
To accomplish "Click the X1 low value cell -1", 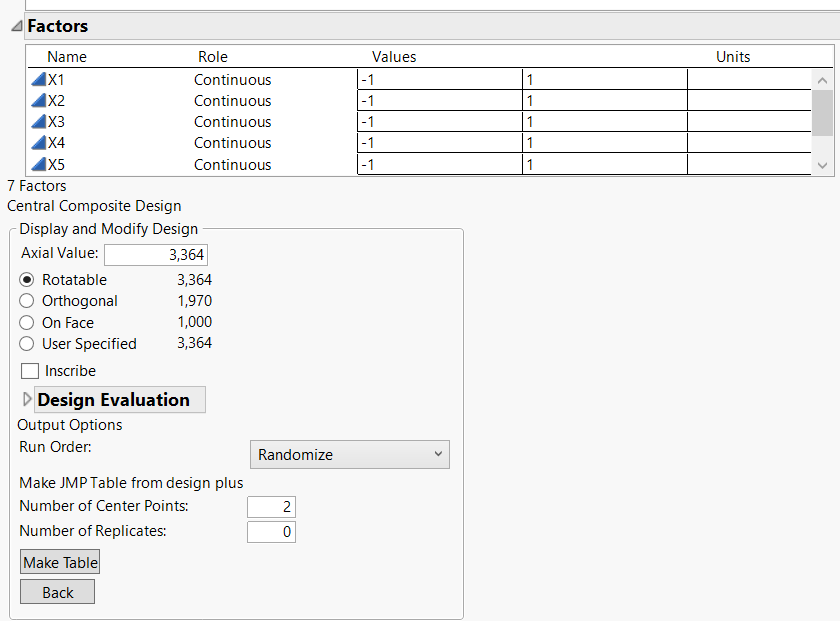I will click(440, 80).
